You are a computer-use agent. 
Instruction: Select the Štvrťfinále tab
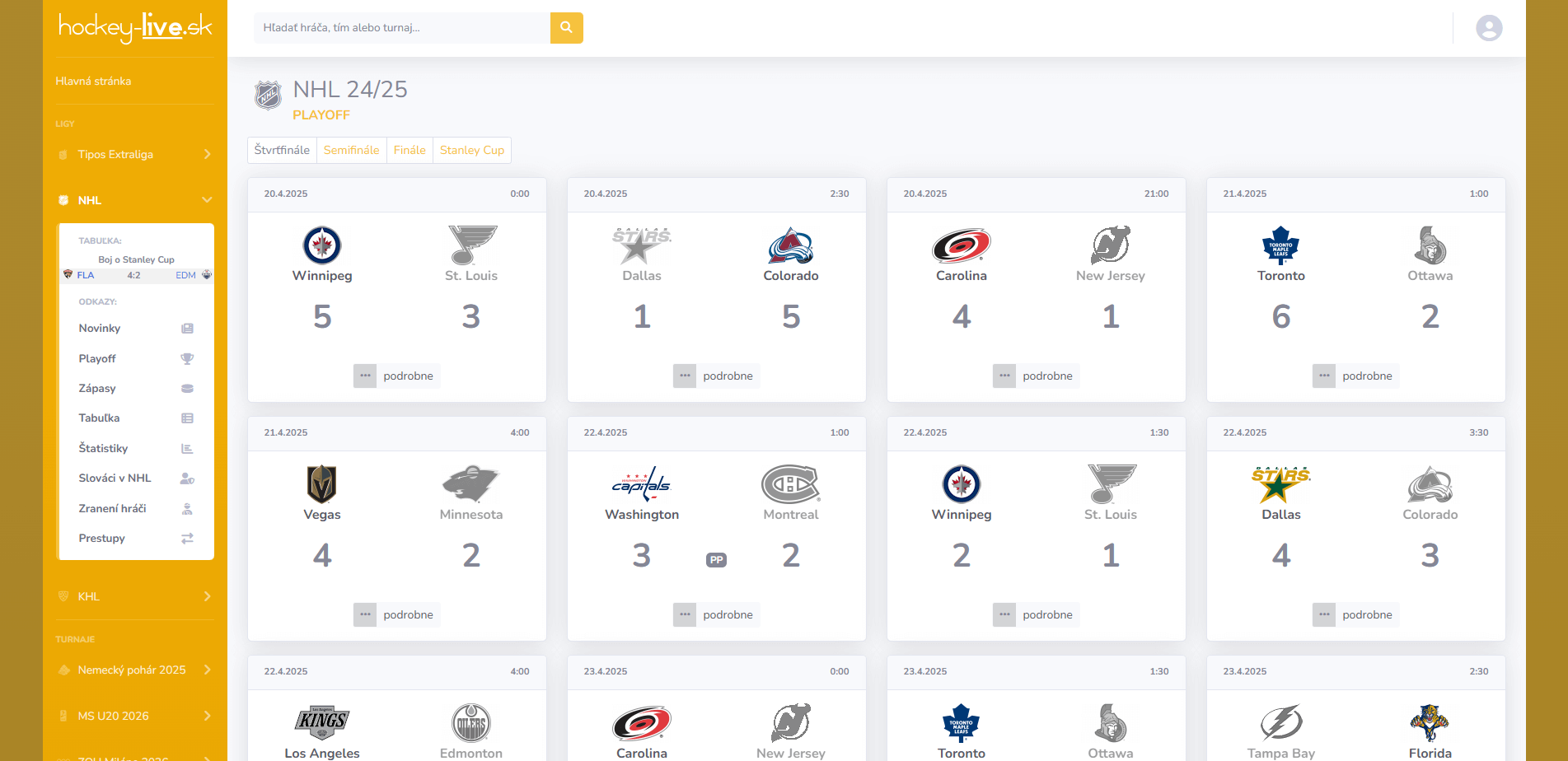click(x=282, y=150)
